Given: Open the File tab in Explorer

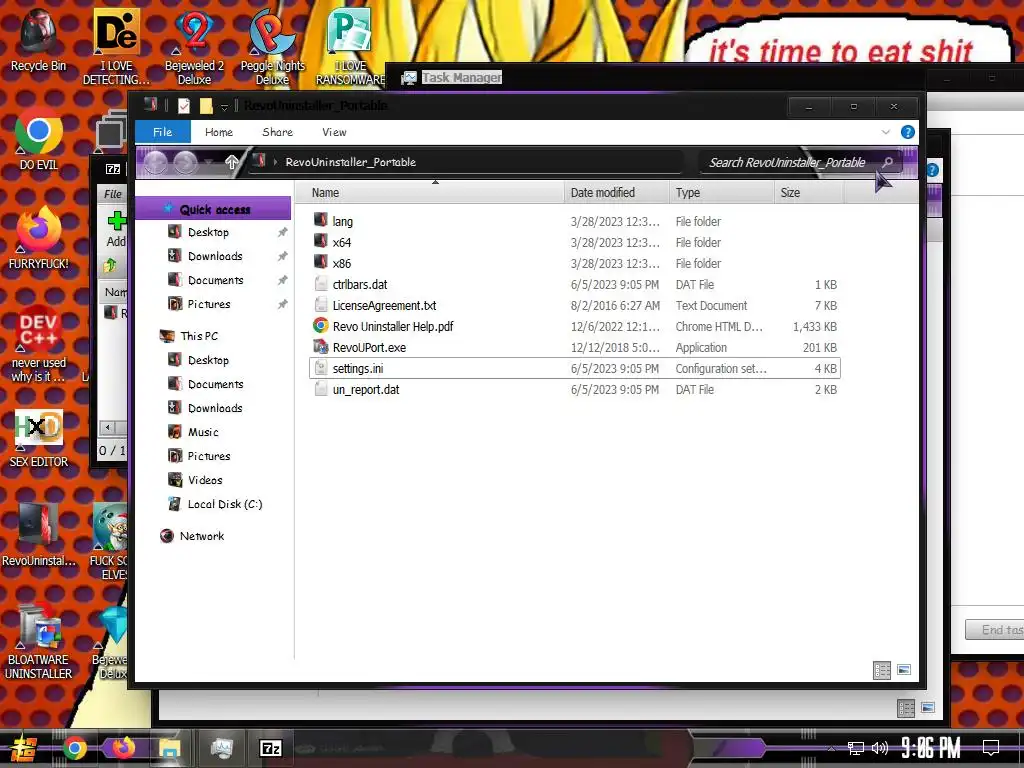Looking at the screenshot, I should [x=163, y=132].
